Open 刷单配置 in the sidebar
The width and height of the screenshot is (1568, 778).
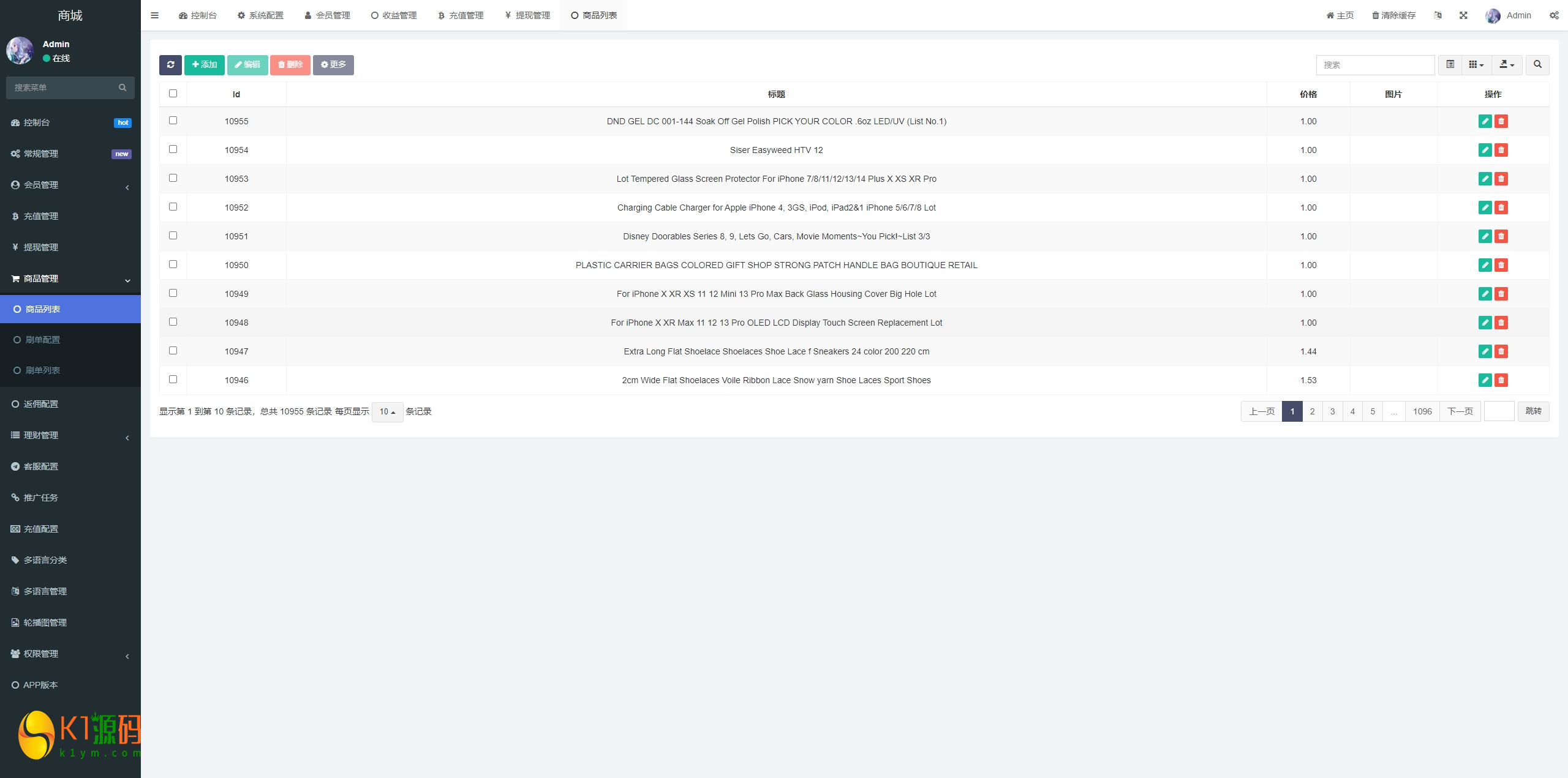click(43, 340)
